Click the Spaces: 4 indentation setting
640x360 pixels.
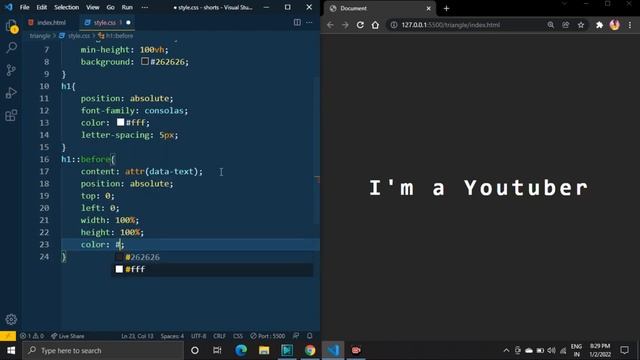click(172, 336)
